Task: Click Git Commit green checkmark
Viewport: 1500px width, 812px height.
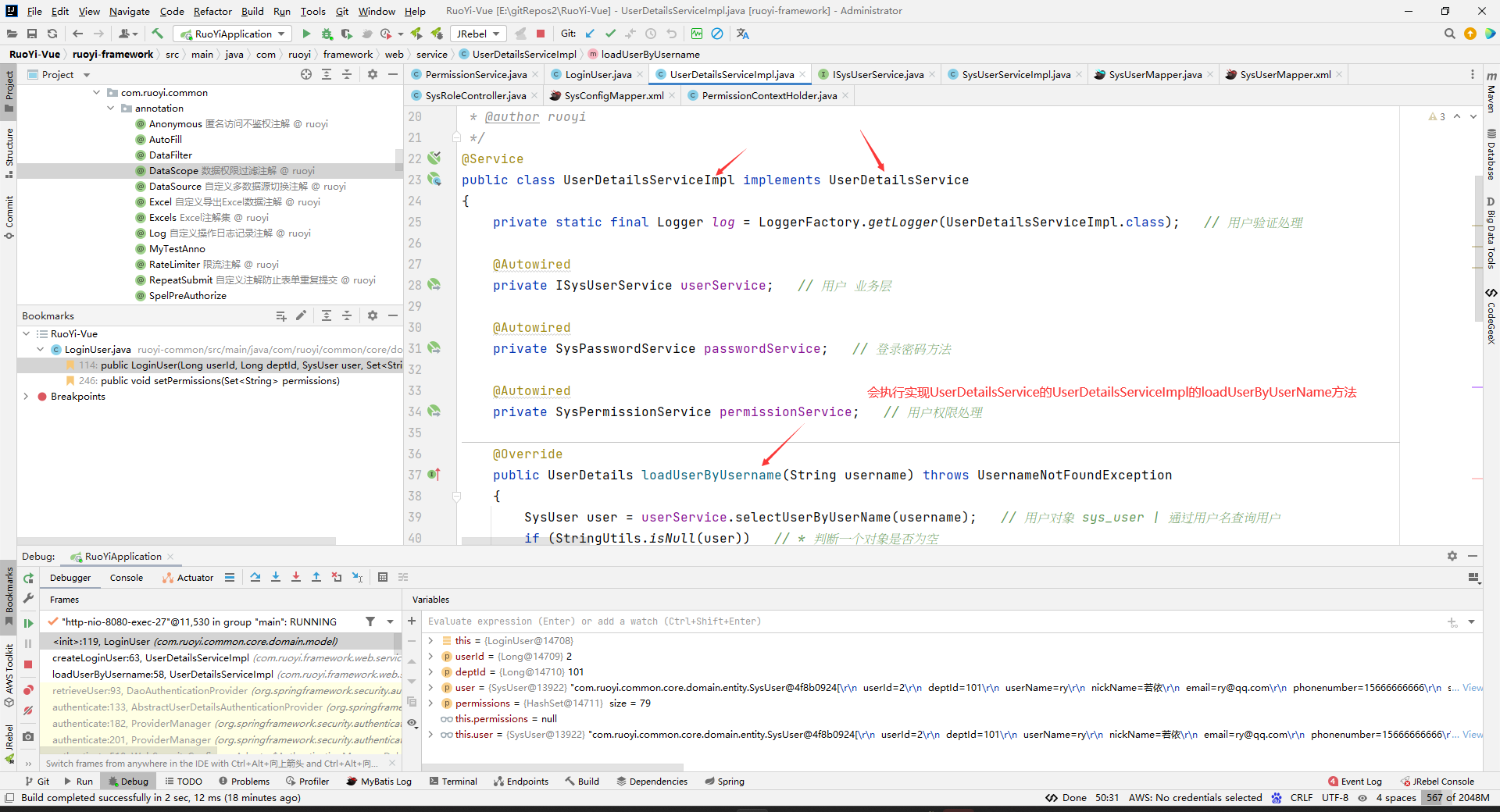Action: [610, 34]
